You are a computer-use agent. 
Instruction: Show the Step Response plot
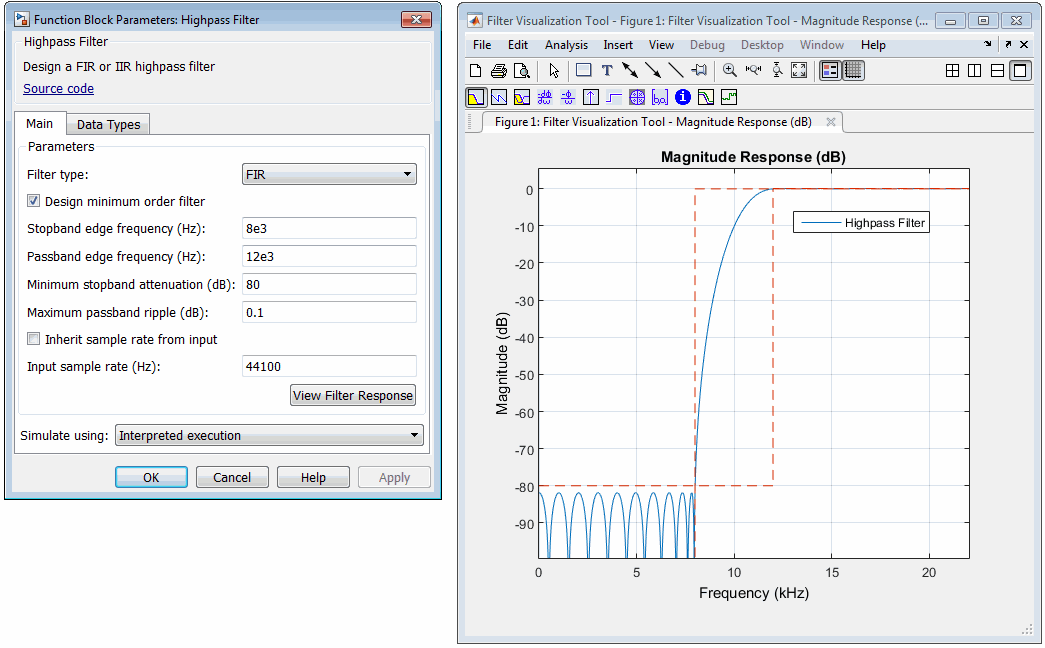614,97
